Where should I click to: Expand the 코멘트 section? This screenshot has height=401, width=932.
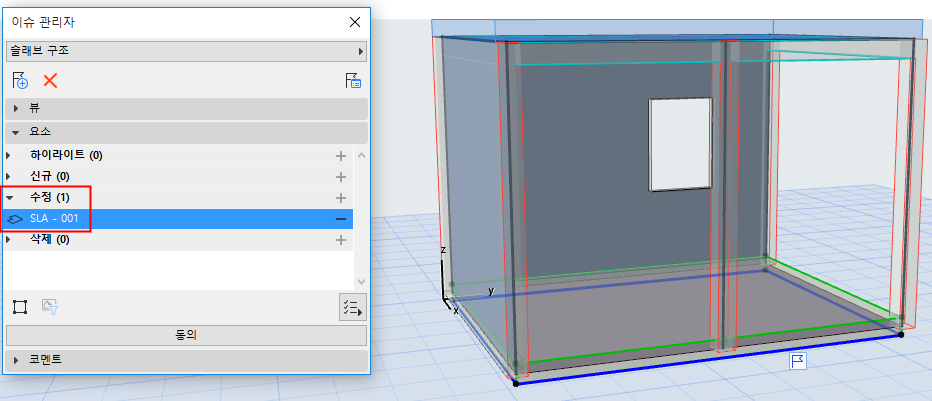(16, 358)
